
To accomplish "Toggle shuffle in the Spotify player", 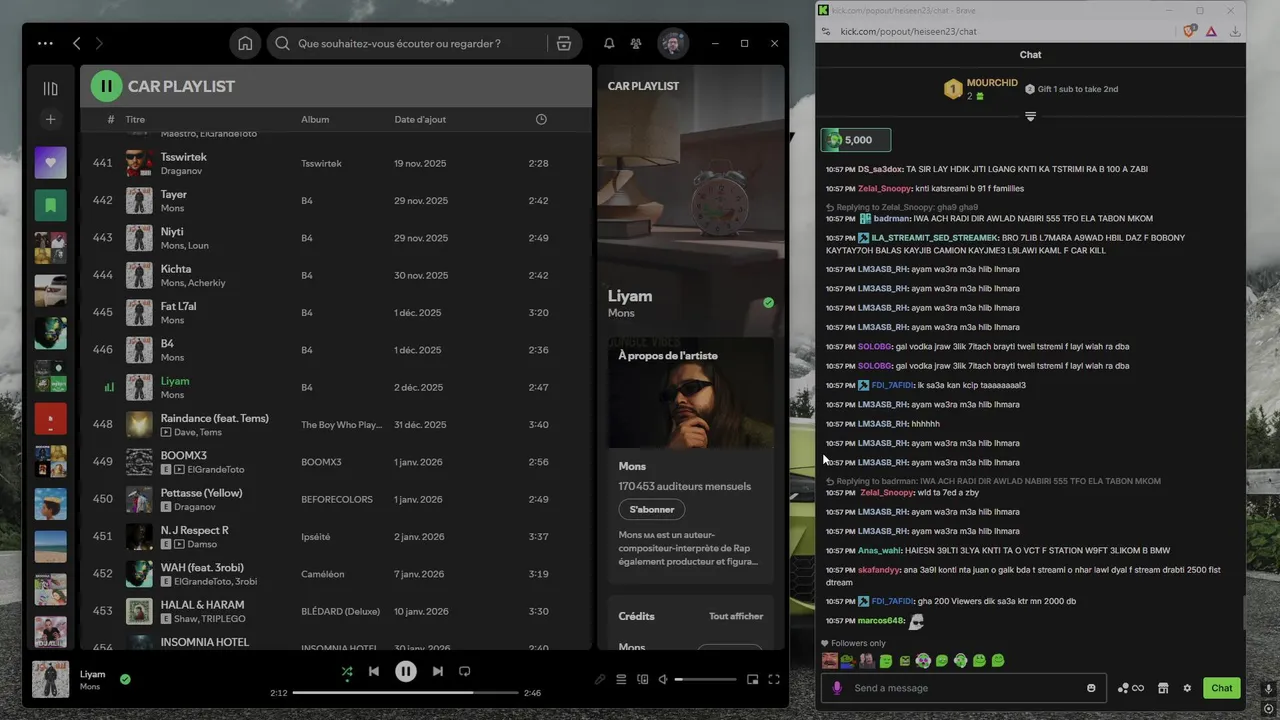I will pos(346,672).
